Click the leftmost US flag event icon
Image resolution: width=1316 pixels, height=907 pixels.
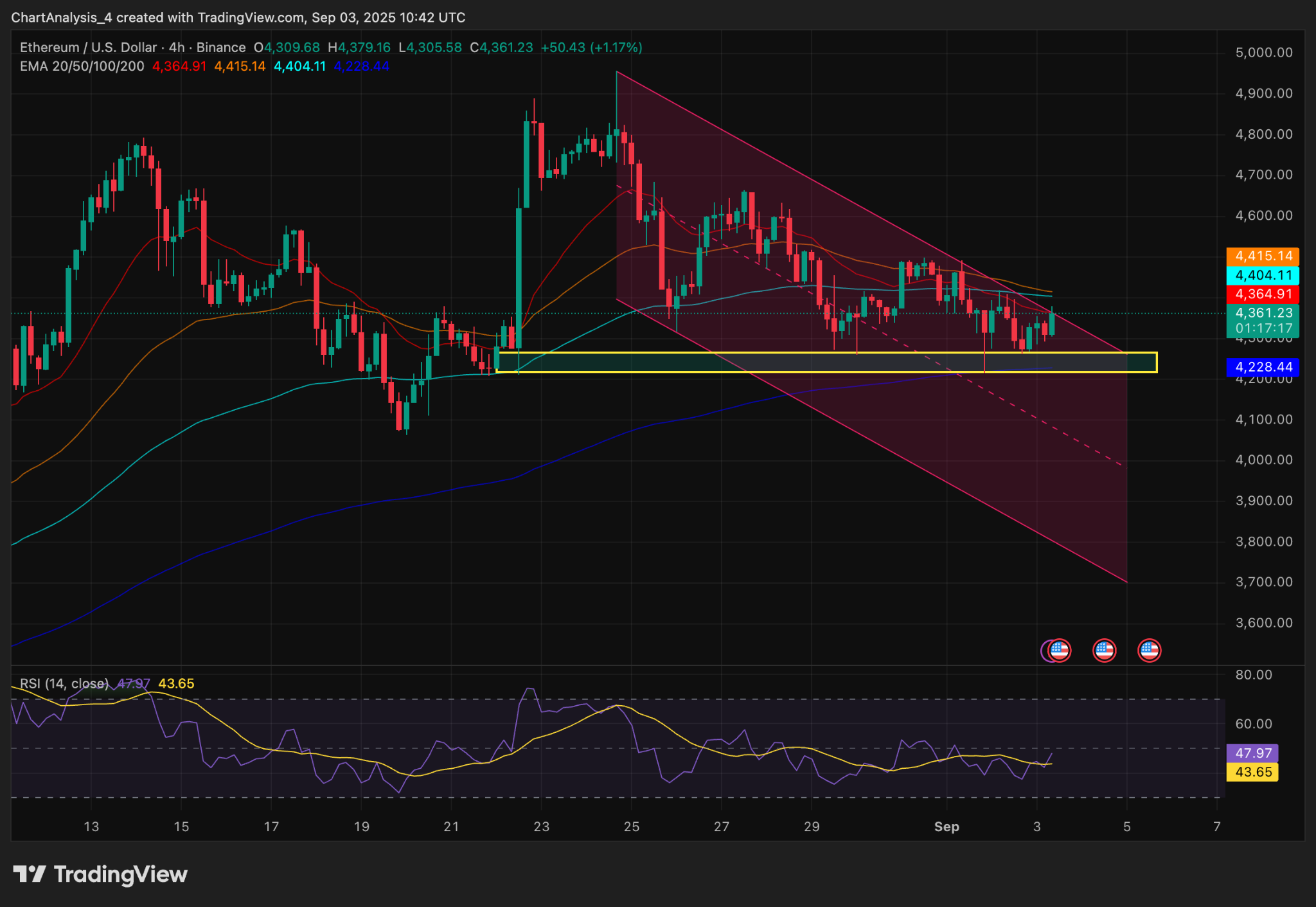coord(1058,651)
